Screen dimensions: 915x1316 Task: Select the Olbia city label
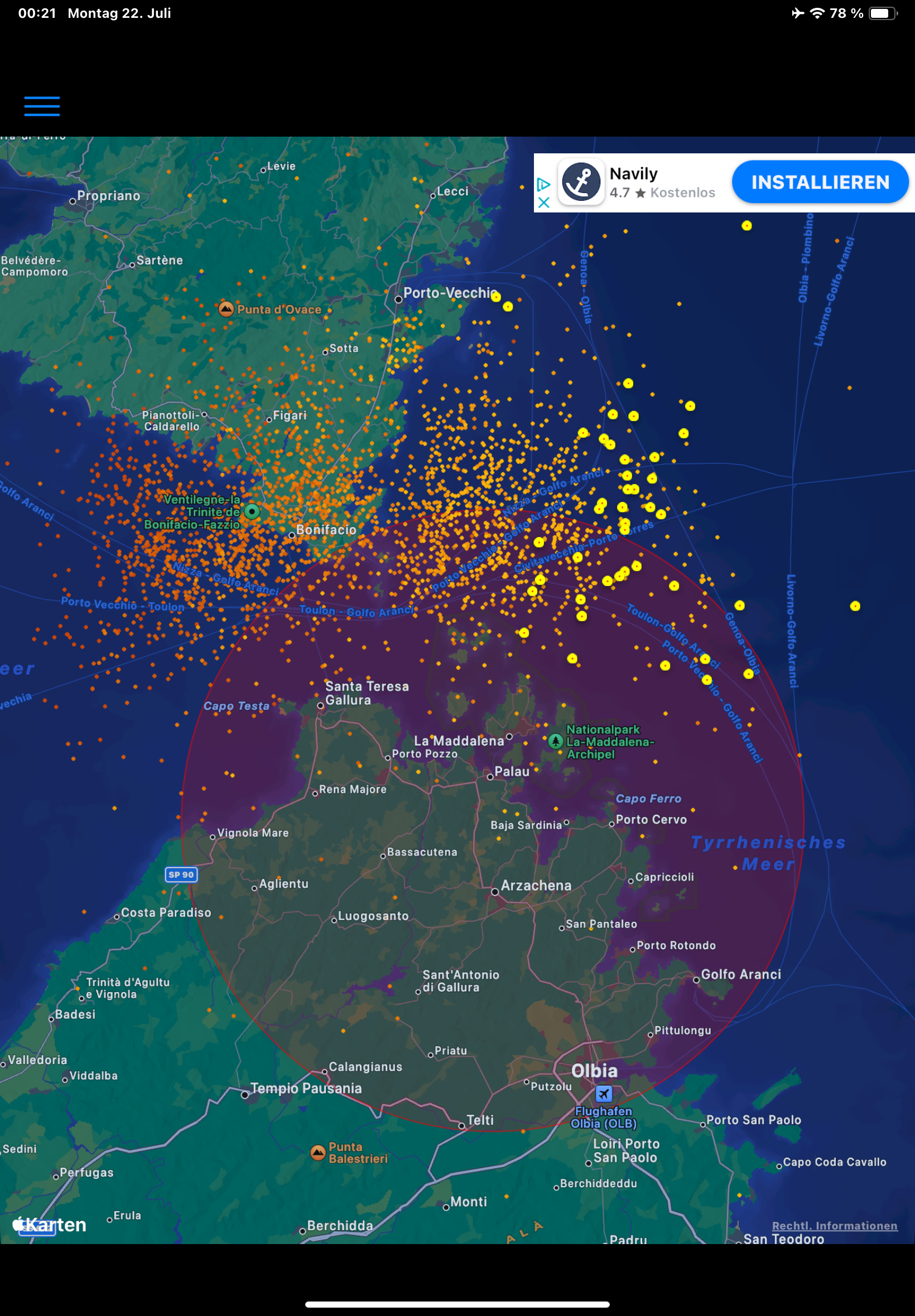pyautogui.click(x=594, y=1070)
